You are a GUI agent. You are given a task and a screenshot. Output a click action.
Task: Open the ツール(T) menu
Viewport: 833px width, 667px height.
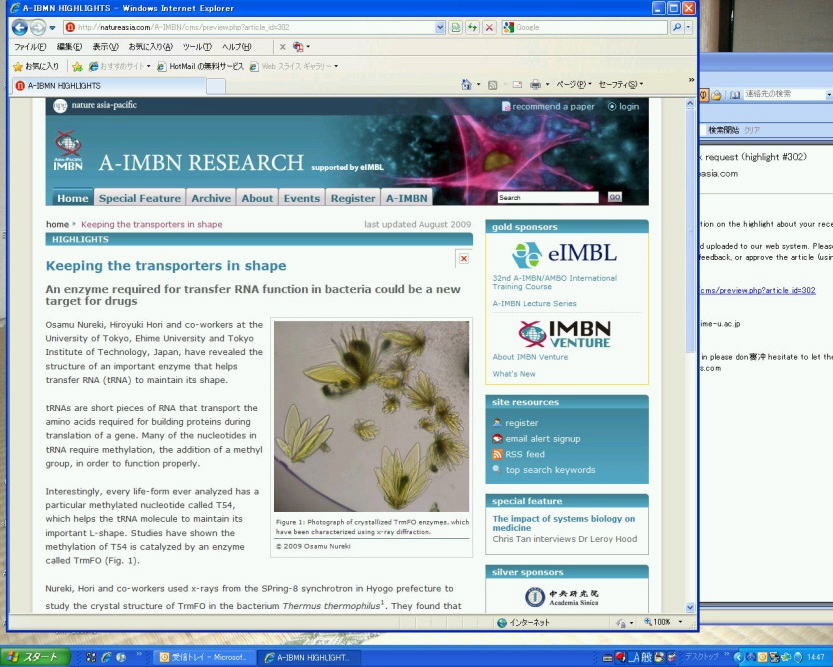196,47
